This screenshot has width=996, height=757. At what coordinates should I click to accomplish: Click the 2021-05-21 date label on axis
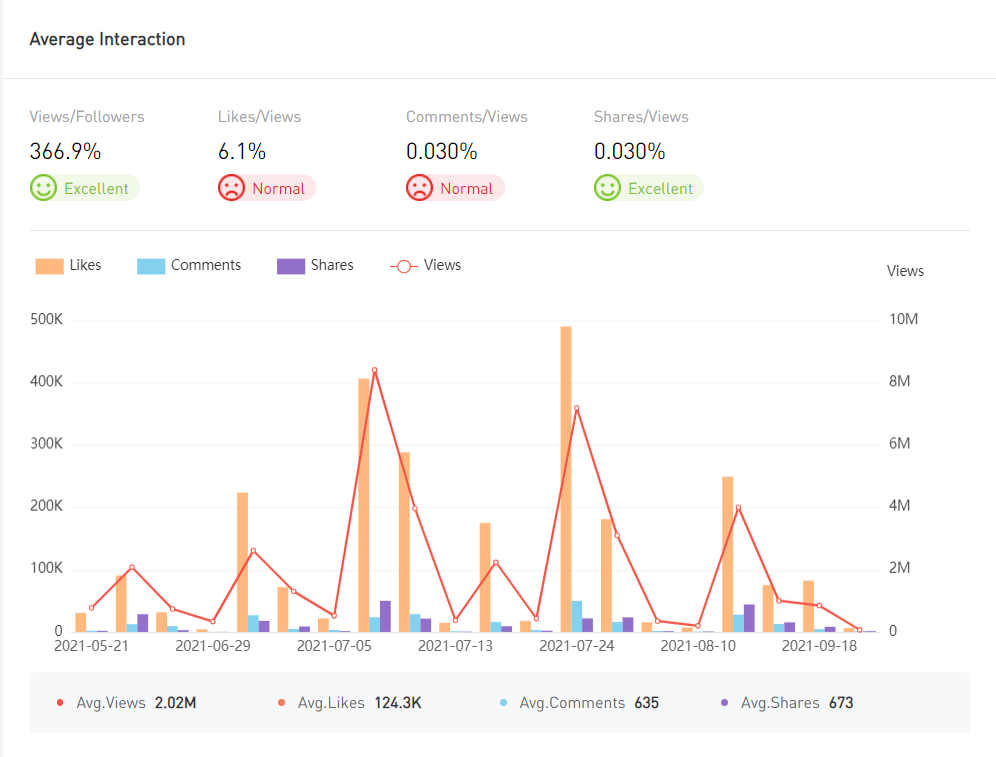pos(91,646)
